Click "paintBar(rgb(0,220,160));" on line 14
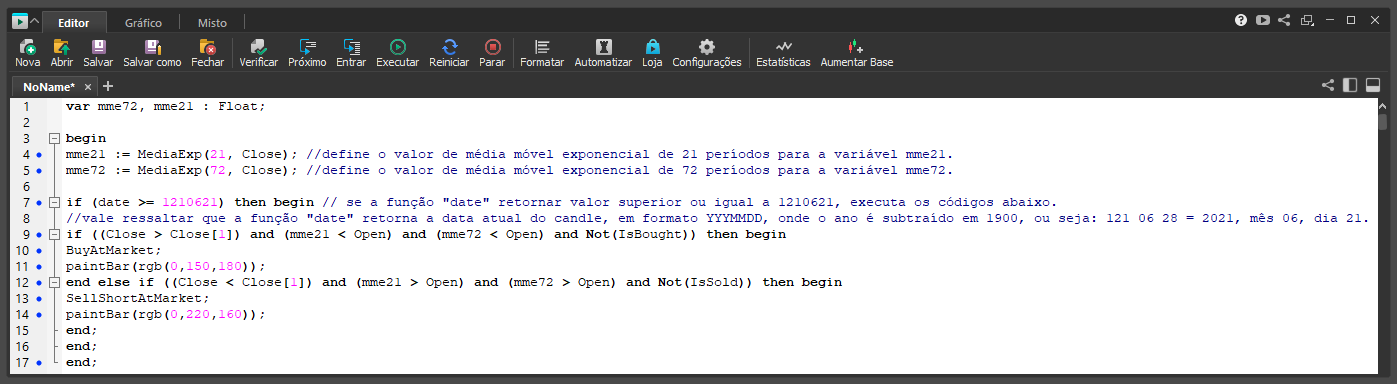The width and height of the screenshot is (1397, 384). click(166, 314)
